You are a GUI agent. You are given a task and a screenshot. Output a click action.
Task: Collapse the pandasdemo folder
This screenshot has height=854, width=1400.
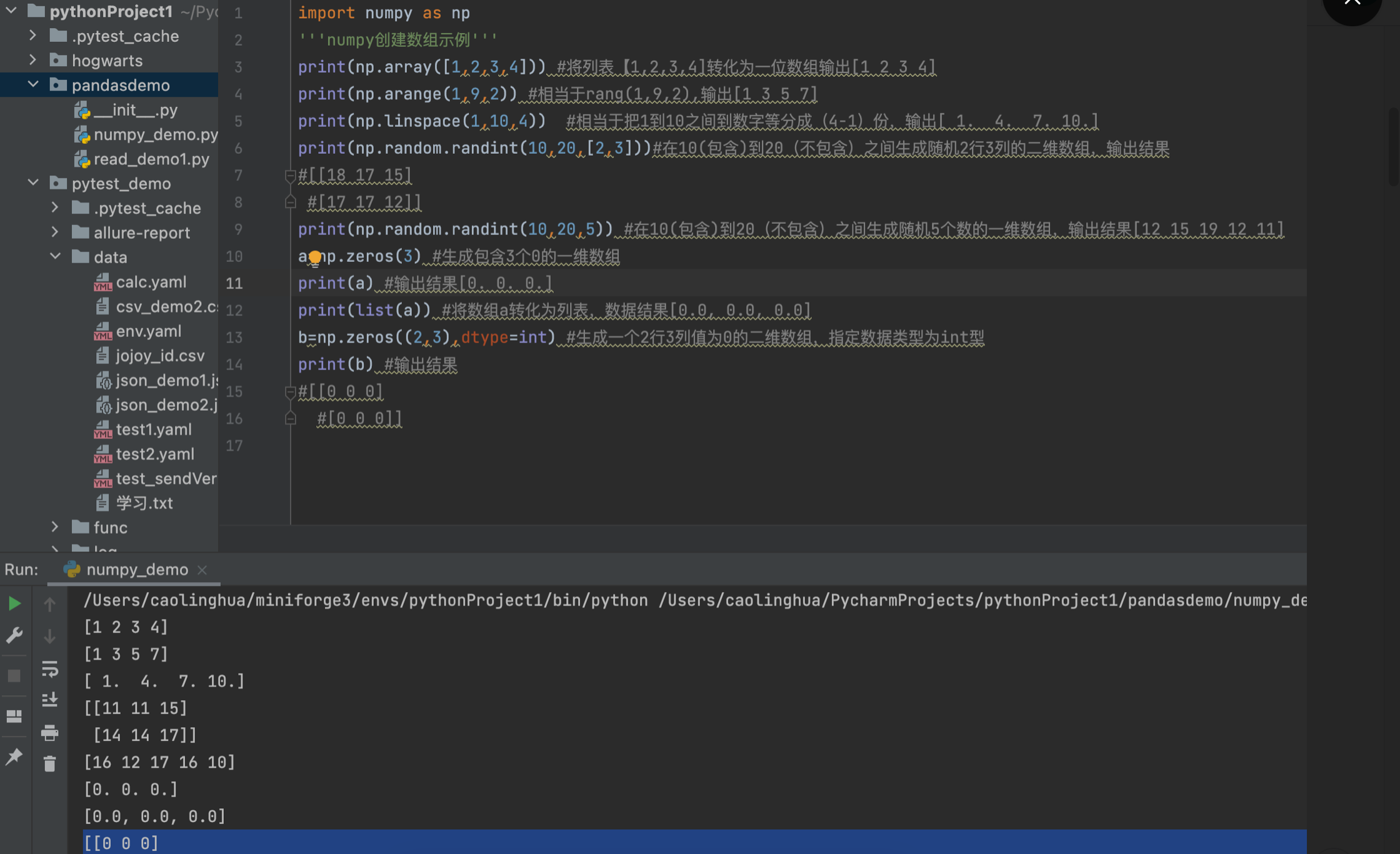coord(32,84)
